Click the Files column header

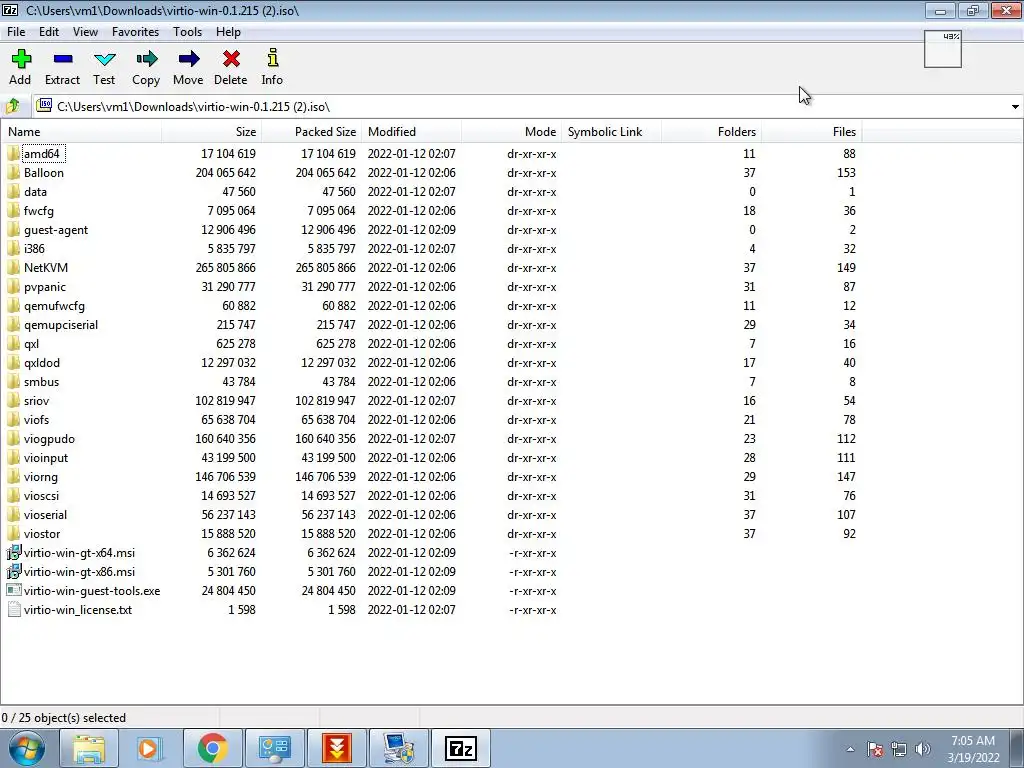811,132
